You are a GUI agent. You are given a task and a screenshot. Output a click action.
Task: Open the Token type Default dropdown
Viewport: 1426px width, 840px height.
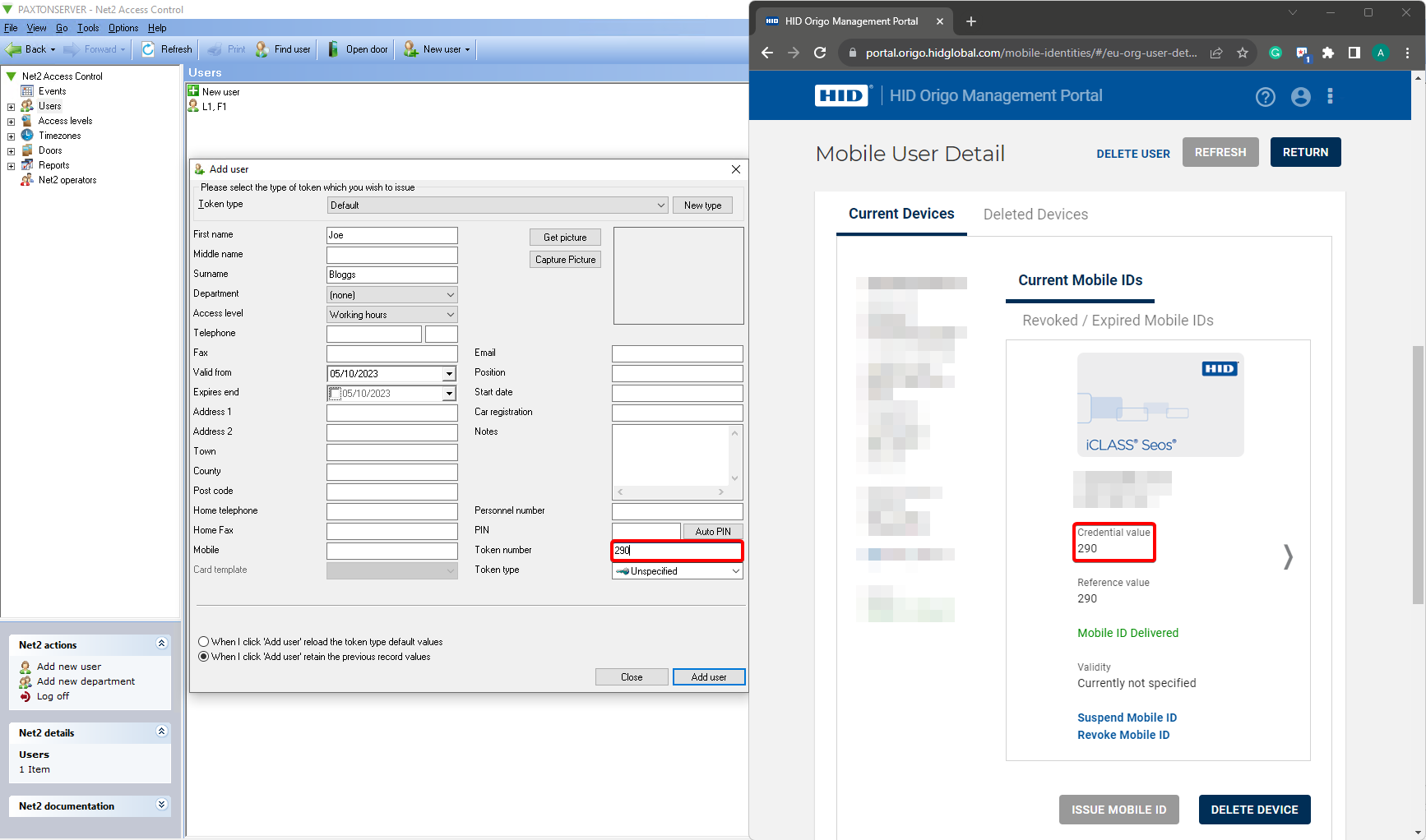(498, 205)
